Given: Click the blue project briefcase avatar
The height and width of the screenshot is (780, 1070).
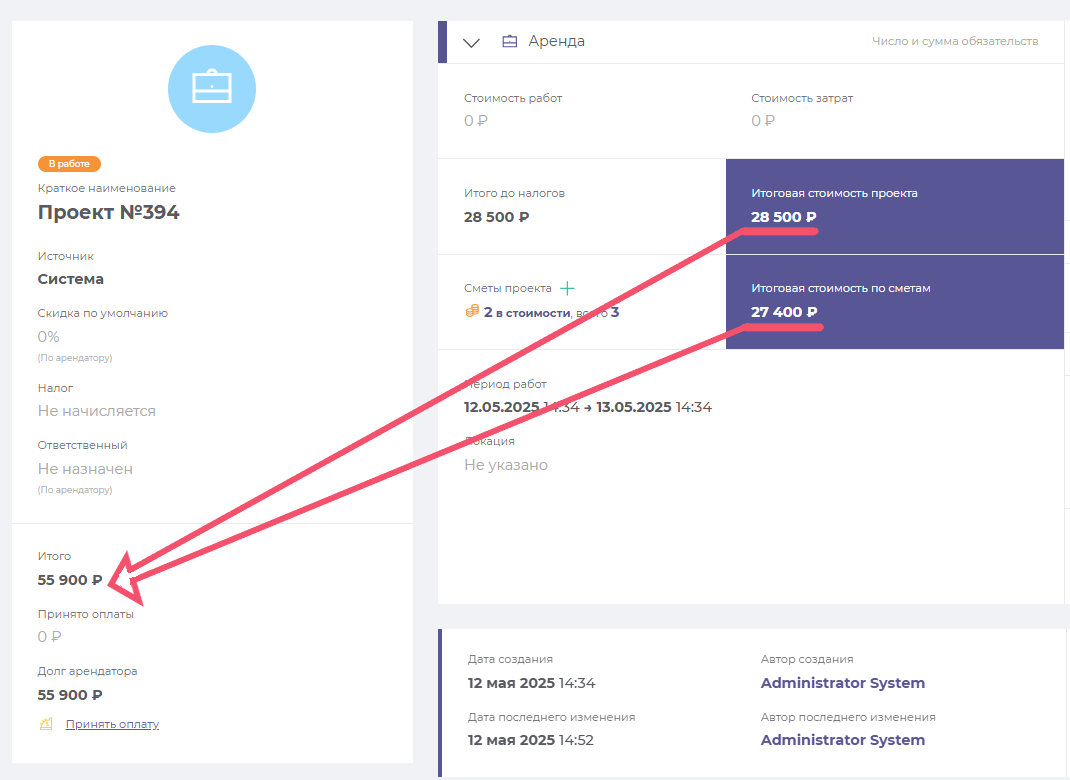Looking at the screenshot, I should [x=212, y=89].
